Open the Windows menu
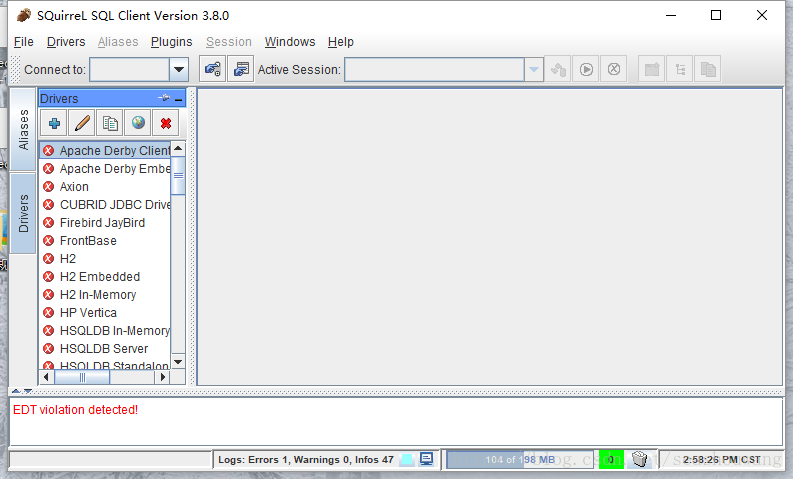 [x=290, y=42]
